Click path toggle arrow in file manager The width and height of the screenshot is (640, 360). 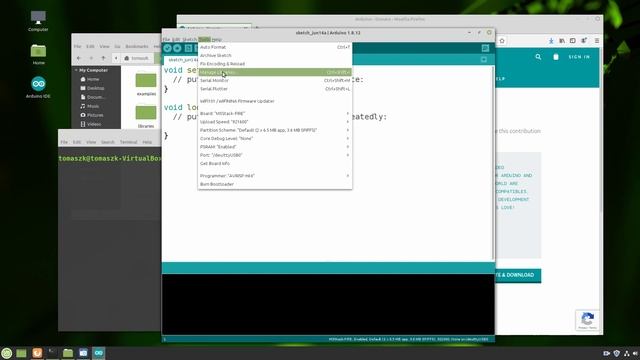pos(116,58)
